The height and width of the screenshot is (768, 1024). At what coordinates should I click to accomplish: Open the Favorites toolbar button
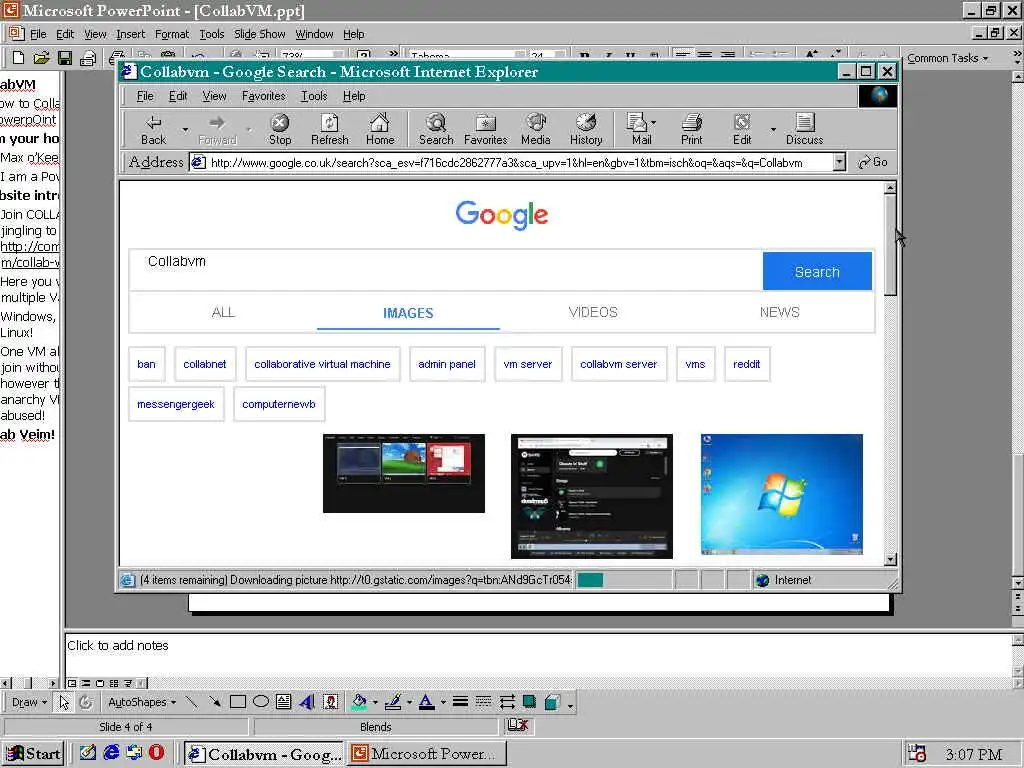485,129
